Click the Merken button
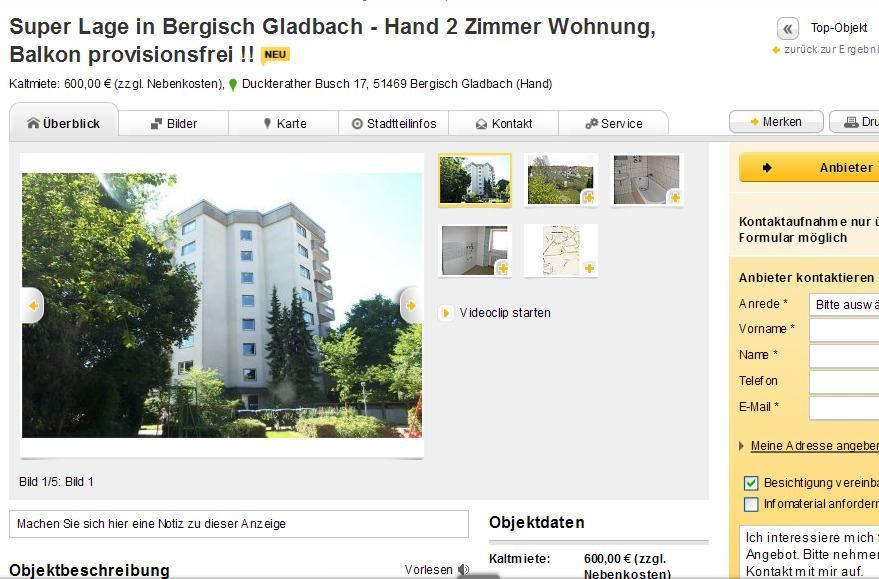Image resolution: width=879 pixels, height=579 pixels. 776,122
